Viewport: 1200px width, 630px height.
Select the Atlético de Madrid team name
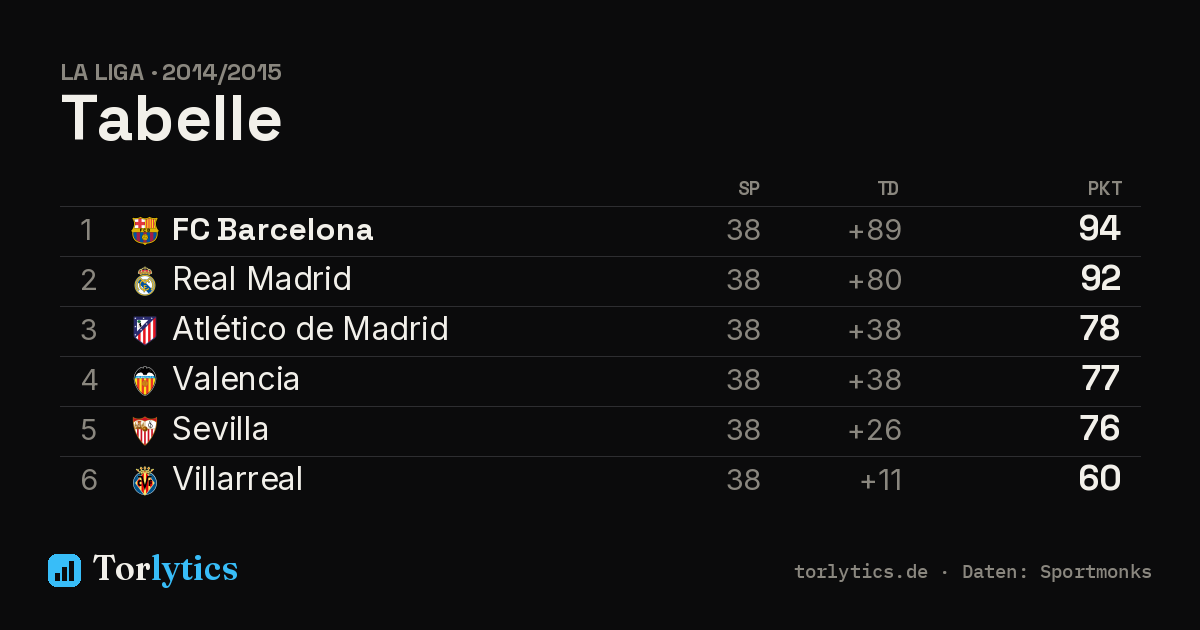point(310,329)
